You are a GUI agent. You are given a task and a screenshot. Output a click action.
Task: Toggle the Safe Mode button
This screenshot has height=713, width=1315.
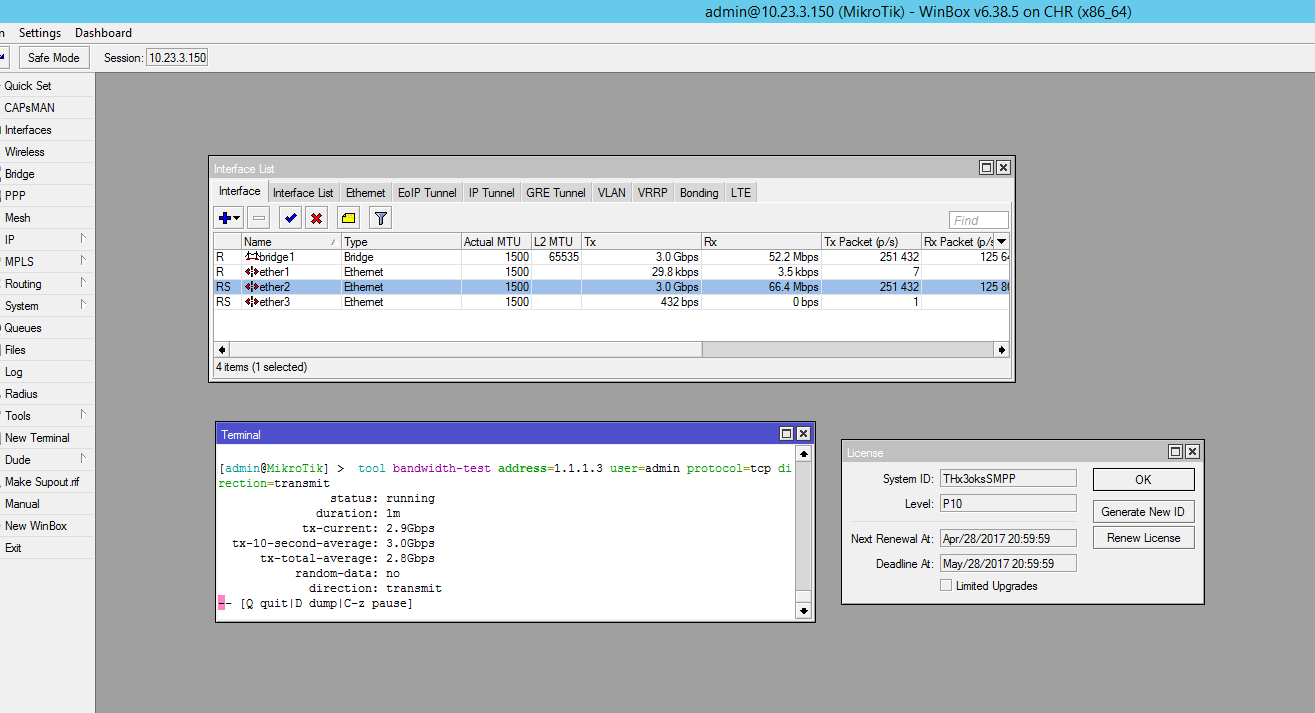tap(54, 58)
